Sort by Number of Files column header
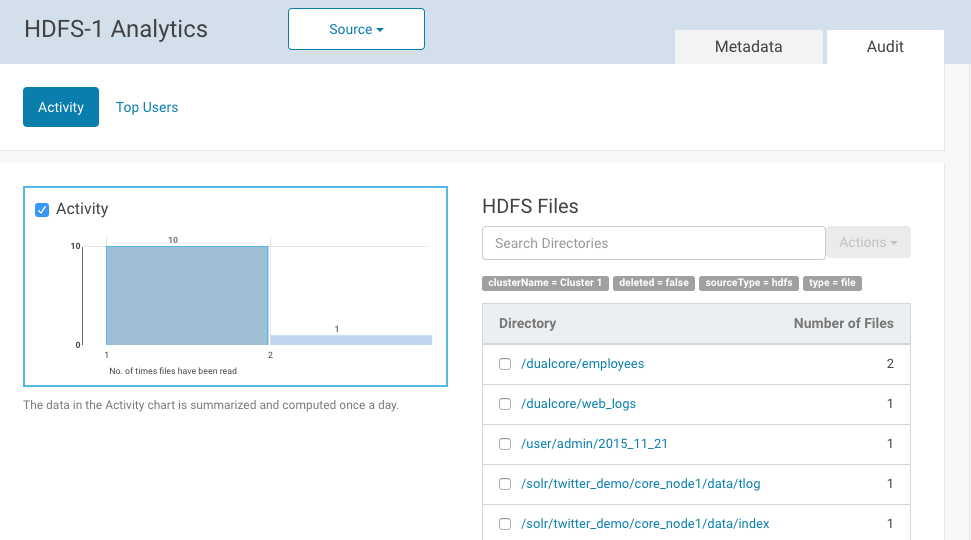This screenshot has height=540, width=971. (843, 323)
